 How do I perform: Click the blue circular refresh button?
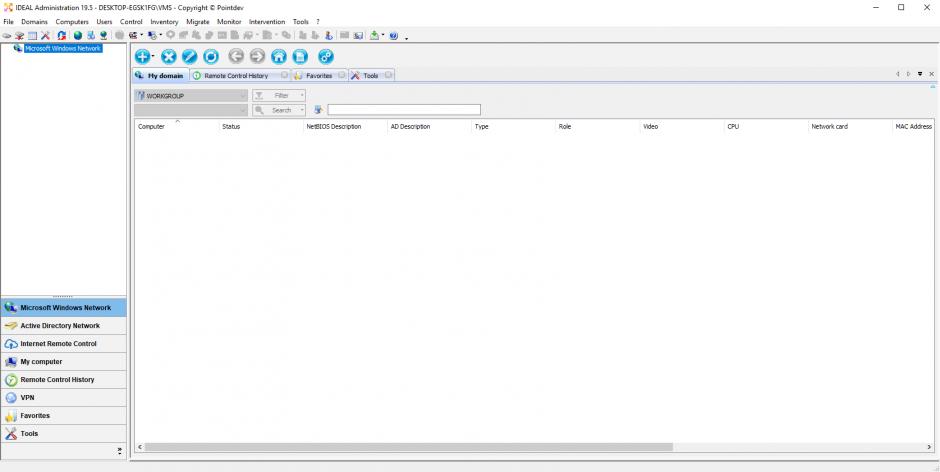(211, 56)
